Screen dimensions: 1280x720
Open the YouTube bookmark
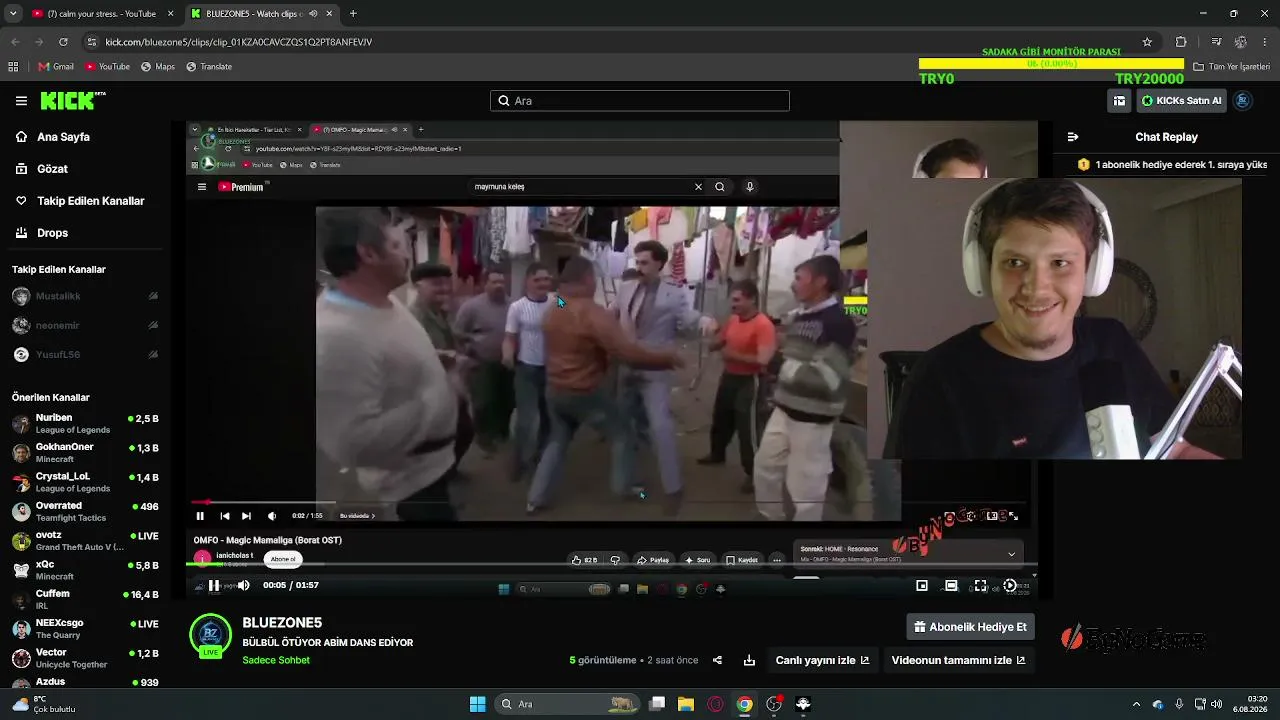point(107,67)
